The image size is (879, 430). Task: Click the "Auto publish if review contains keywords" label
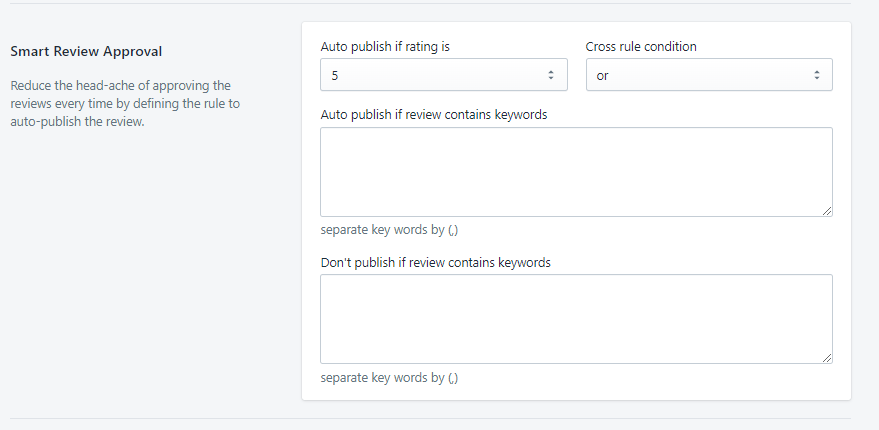433,115
